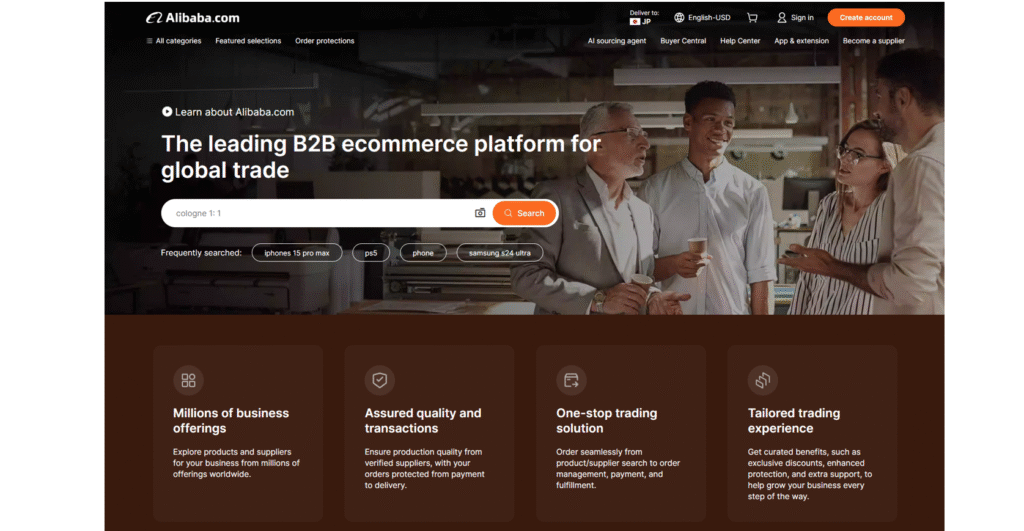
Task: Open Featured selections menu
Action: tap(248, 41)
